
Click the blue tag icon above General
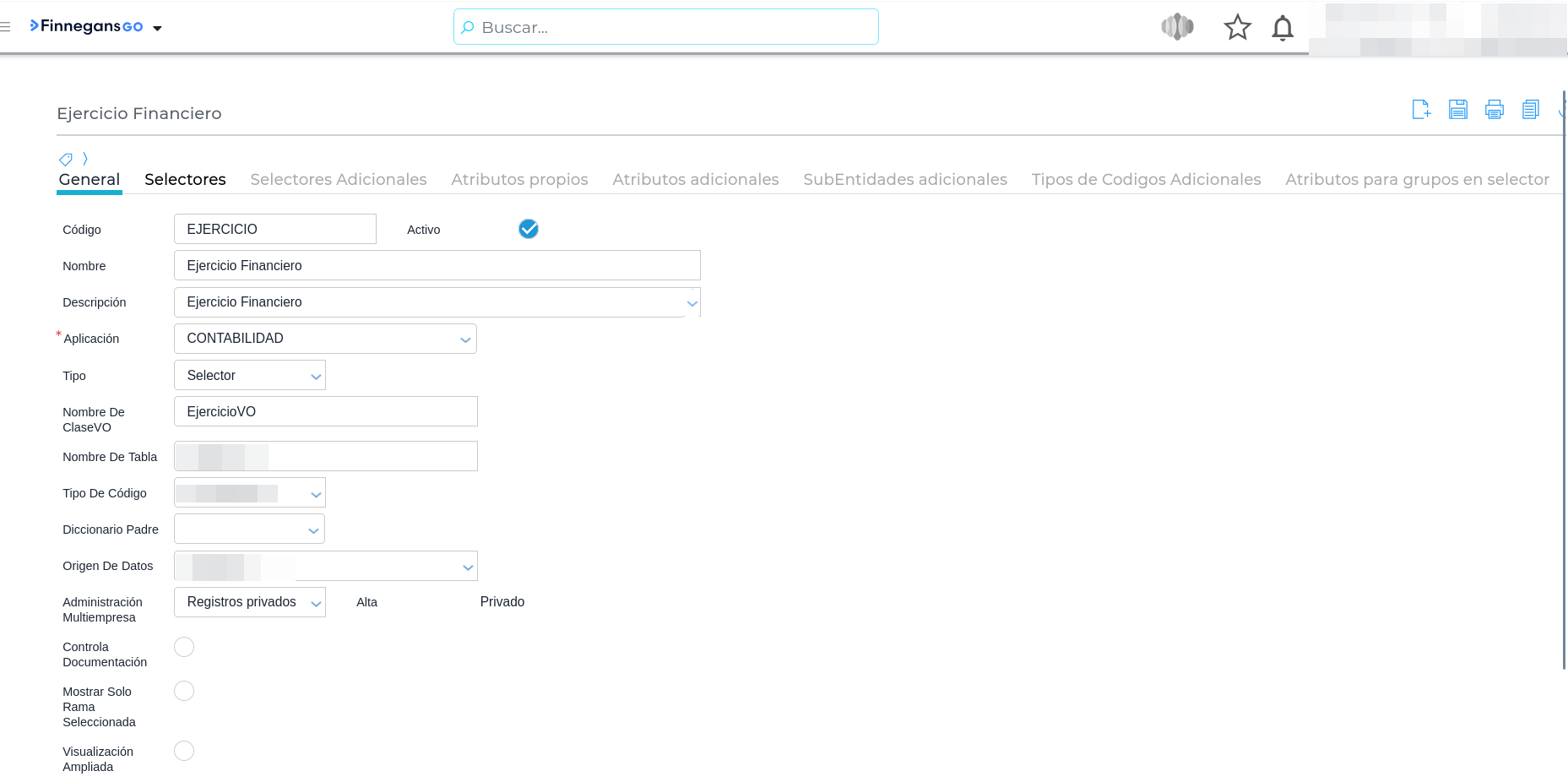[x=65, y=159]
